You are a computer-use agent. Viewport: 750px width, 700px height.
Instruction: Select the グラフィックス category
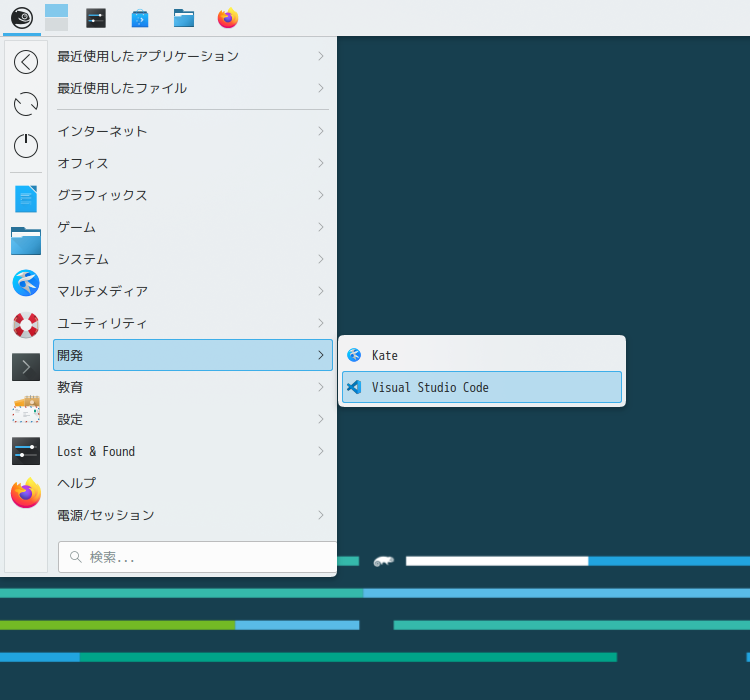(193, 195)
